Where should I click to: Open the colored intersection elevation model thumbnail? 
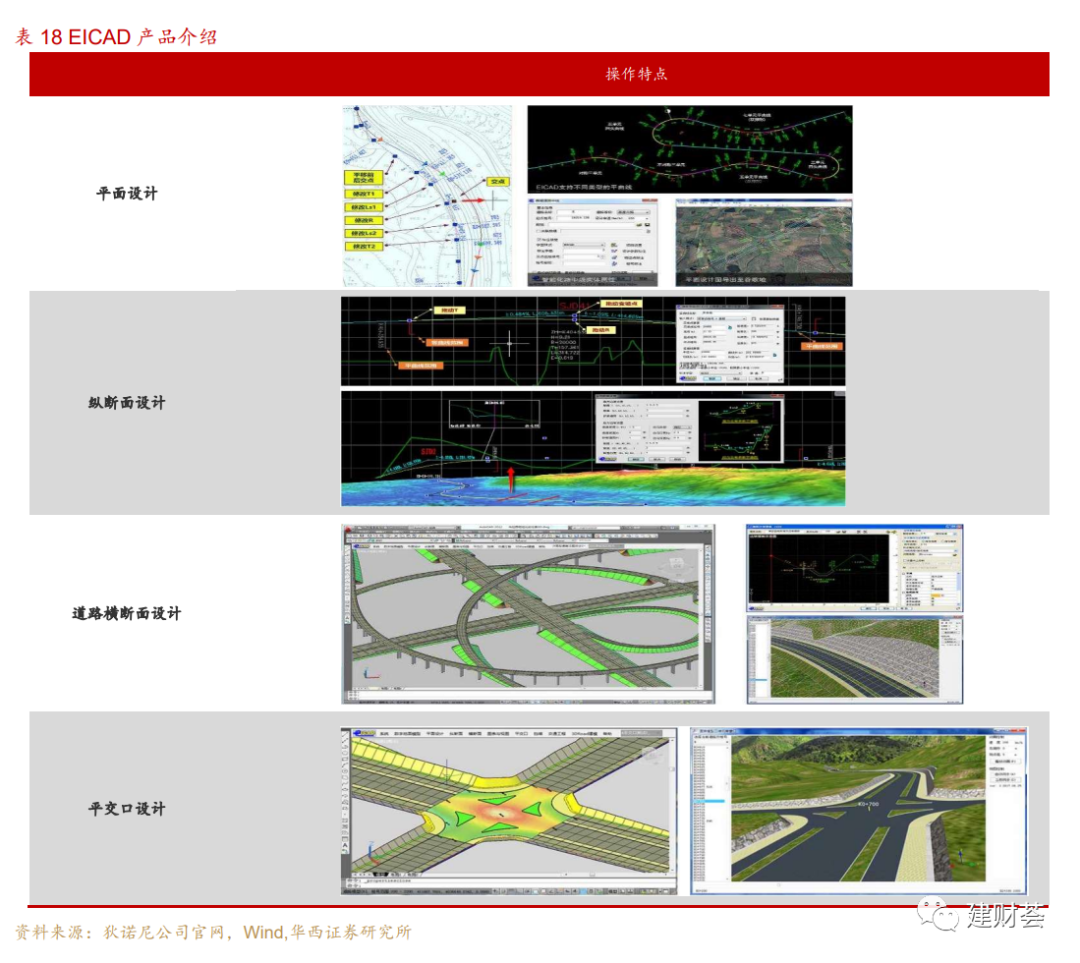pos(509,811)
